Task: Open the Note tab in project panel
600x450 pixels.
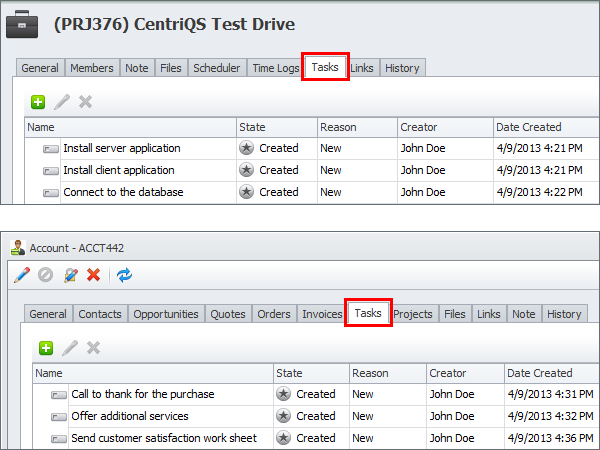Action: click(x=137, y=68)
